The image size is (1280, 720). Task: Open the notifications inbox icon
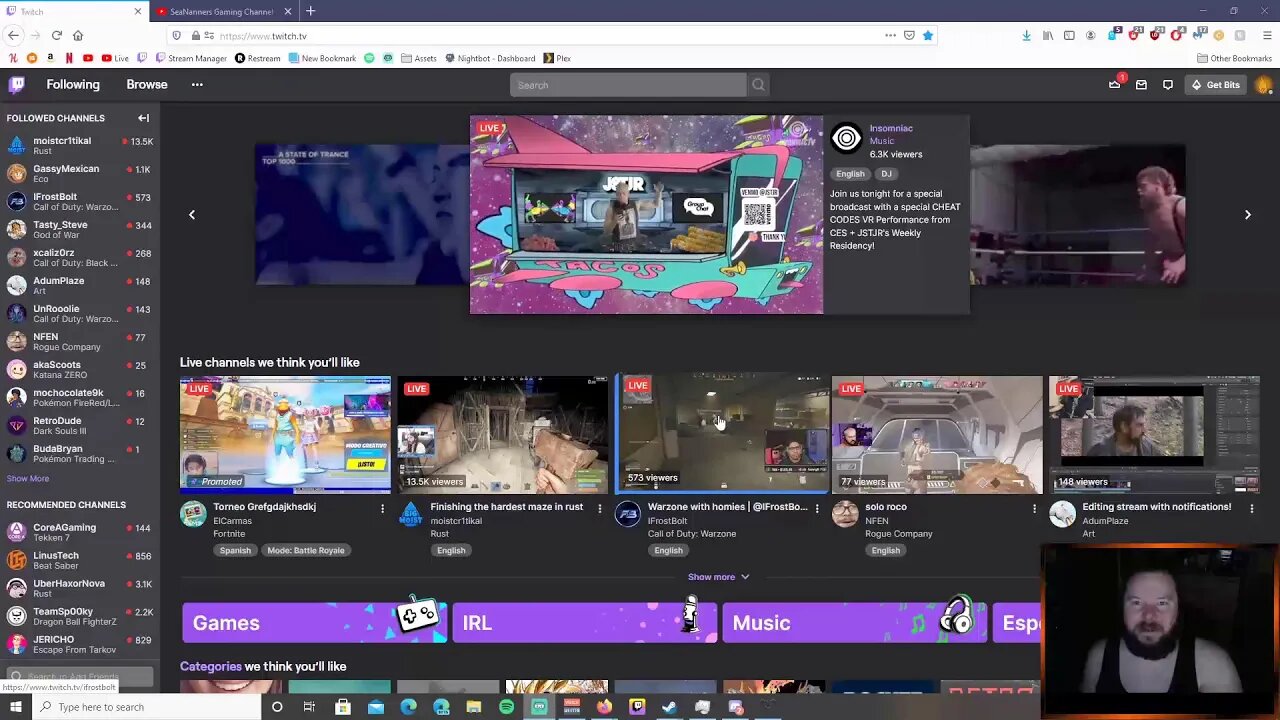tap(1141, 85)
